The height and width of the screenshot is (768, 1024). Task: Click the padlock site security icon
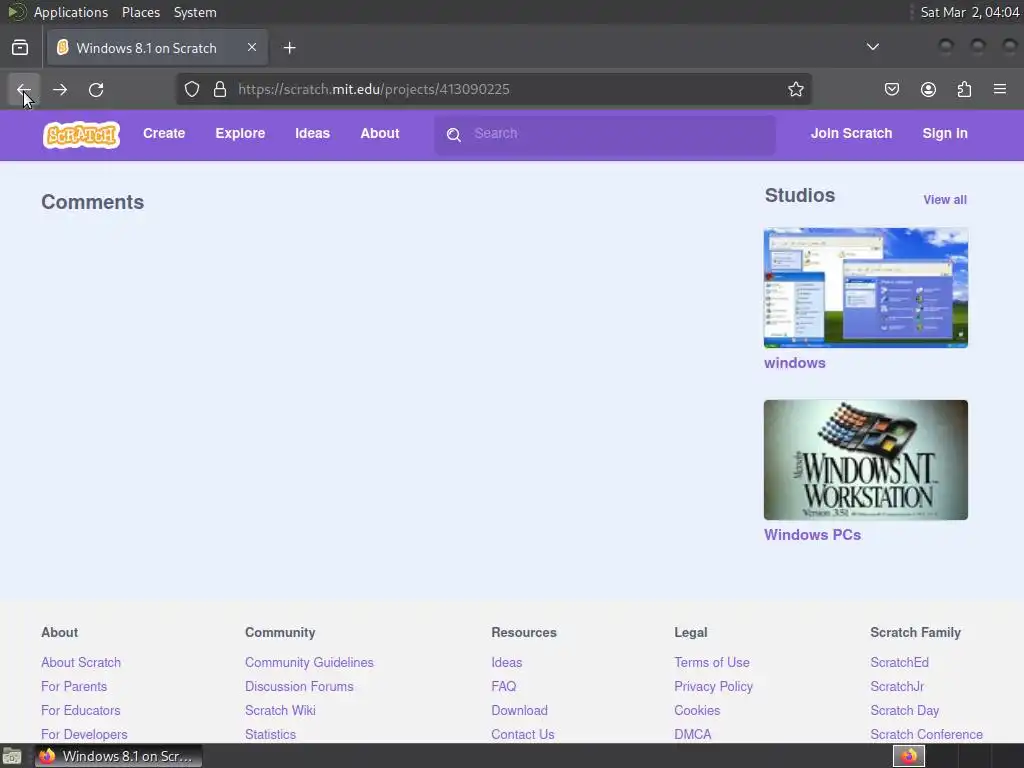[x=220, y=89]
